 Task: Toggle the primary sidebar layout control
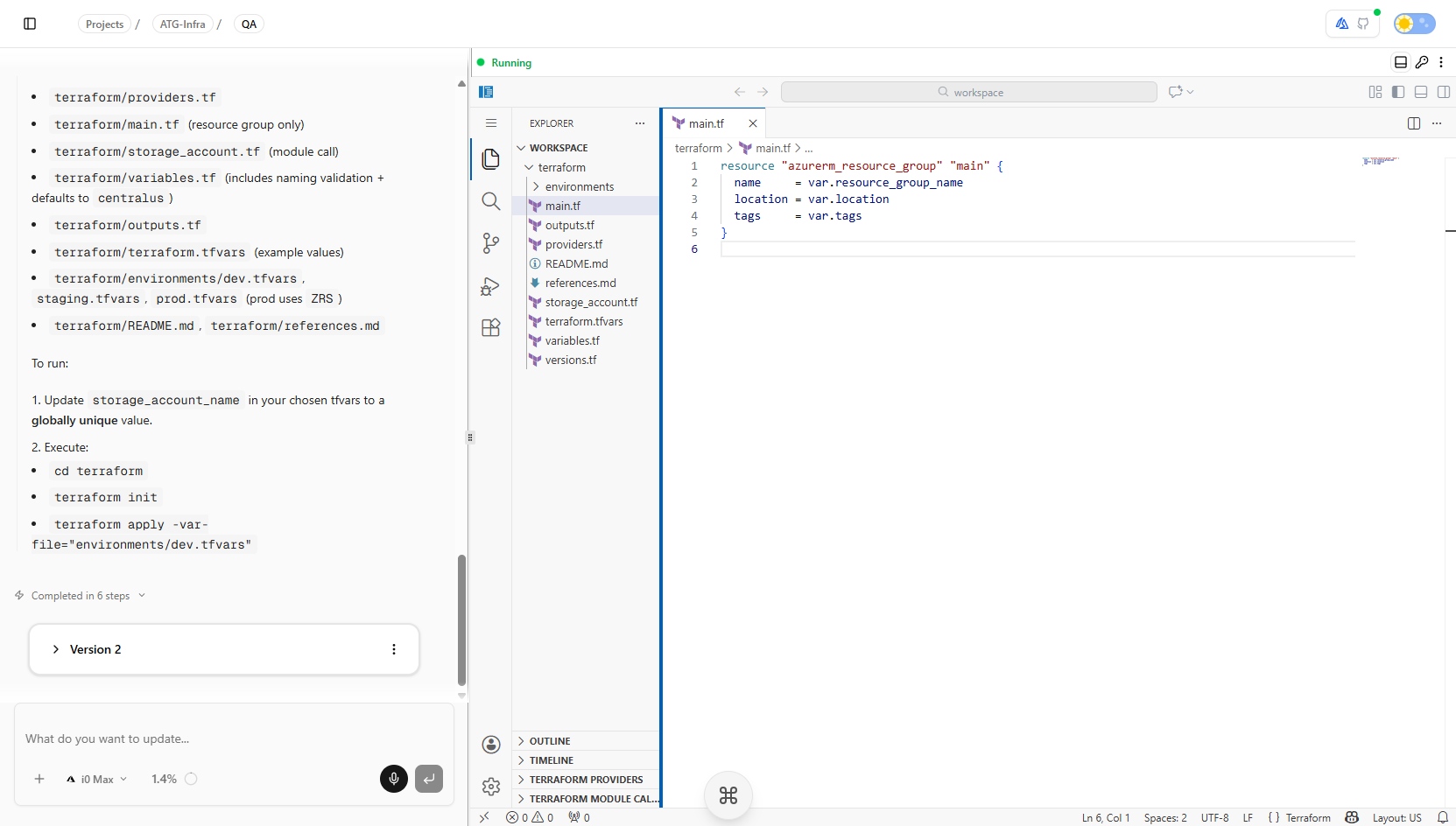tap(1398, 91)
